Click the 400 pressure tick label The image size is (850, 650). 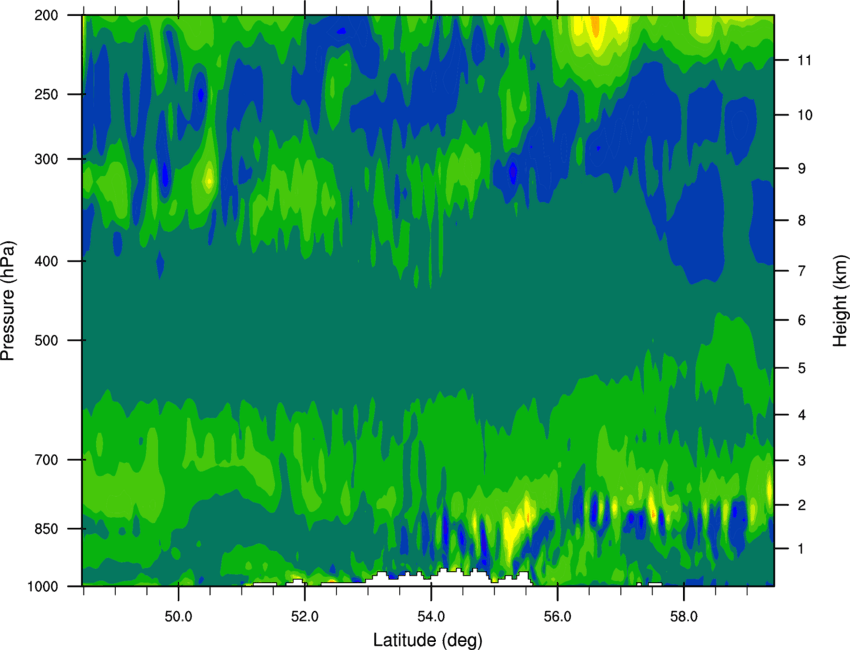[46, 261]
